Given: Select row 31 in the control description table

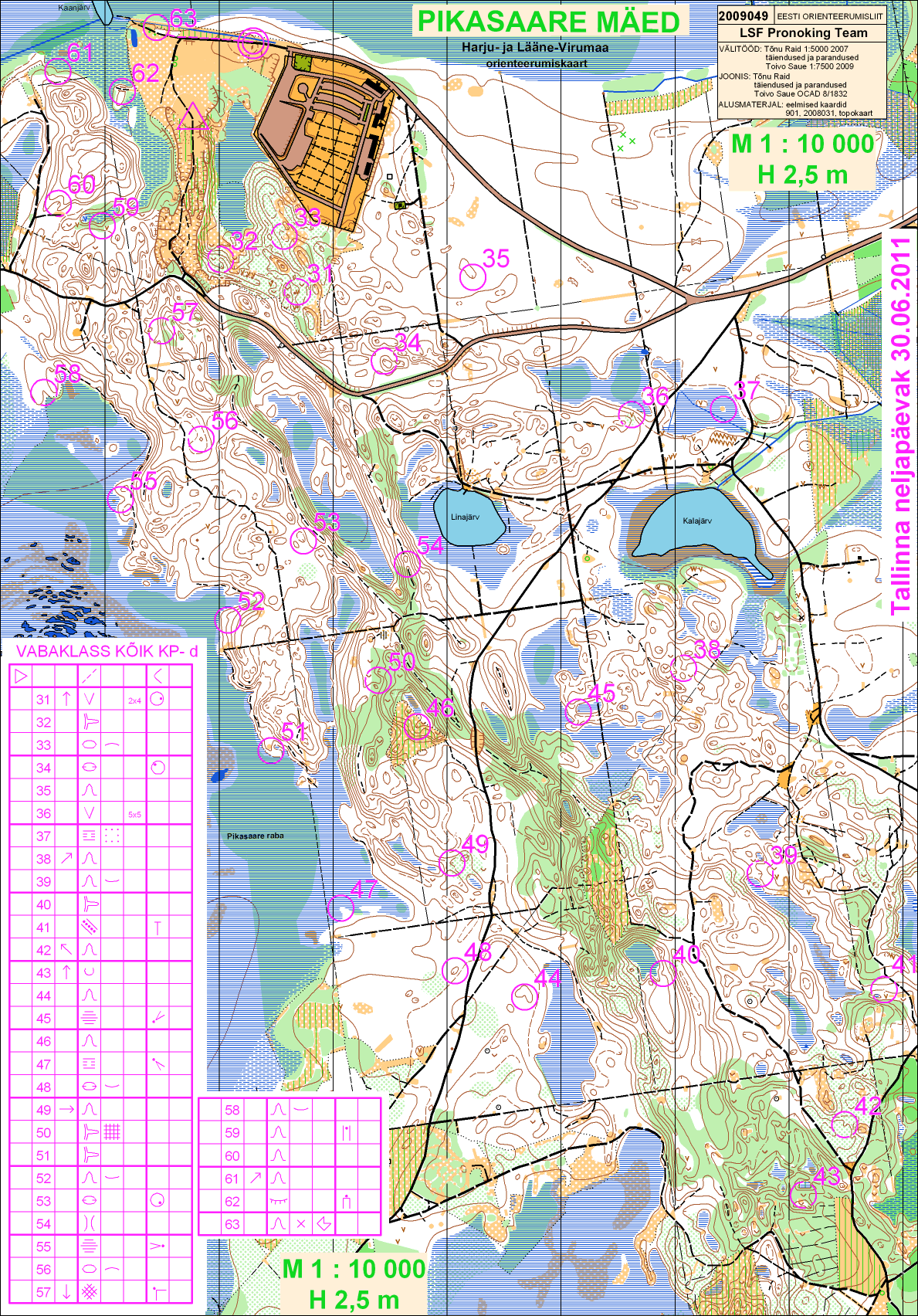Looking at the screenshot, I should [100, 700].
